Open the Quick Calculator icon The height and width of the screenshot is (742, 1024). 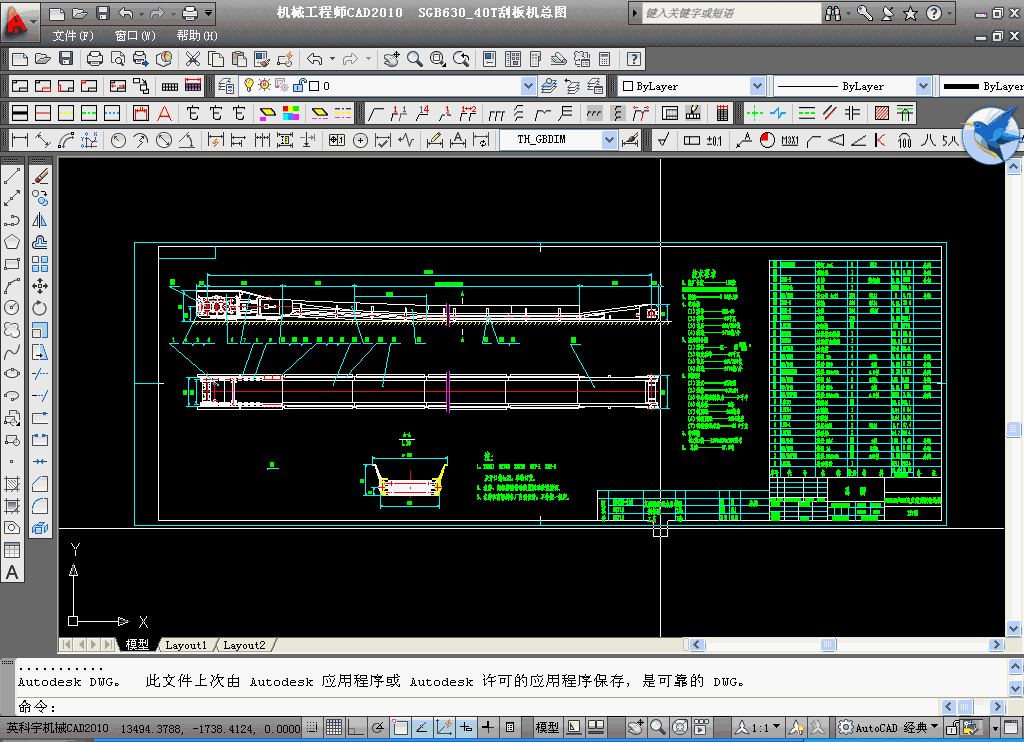tap(605, 59)
